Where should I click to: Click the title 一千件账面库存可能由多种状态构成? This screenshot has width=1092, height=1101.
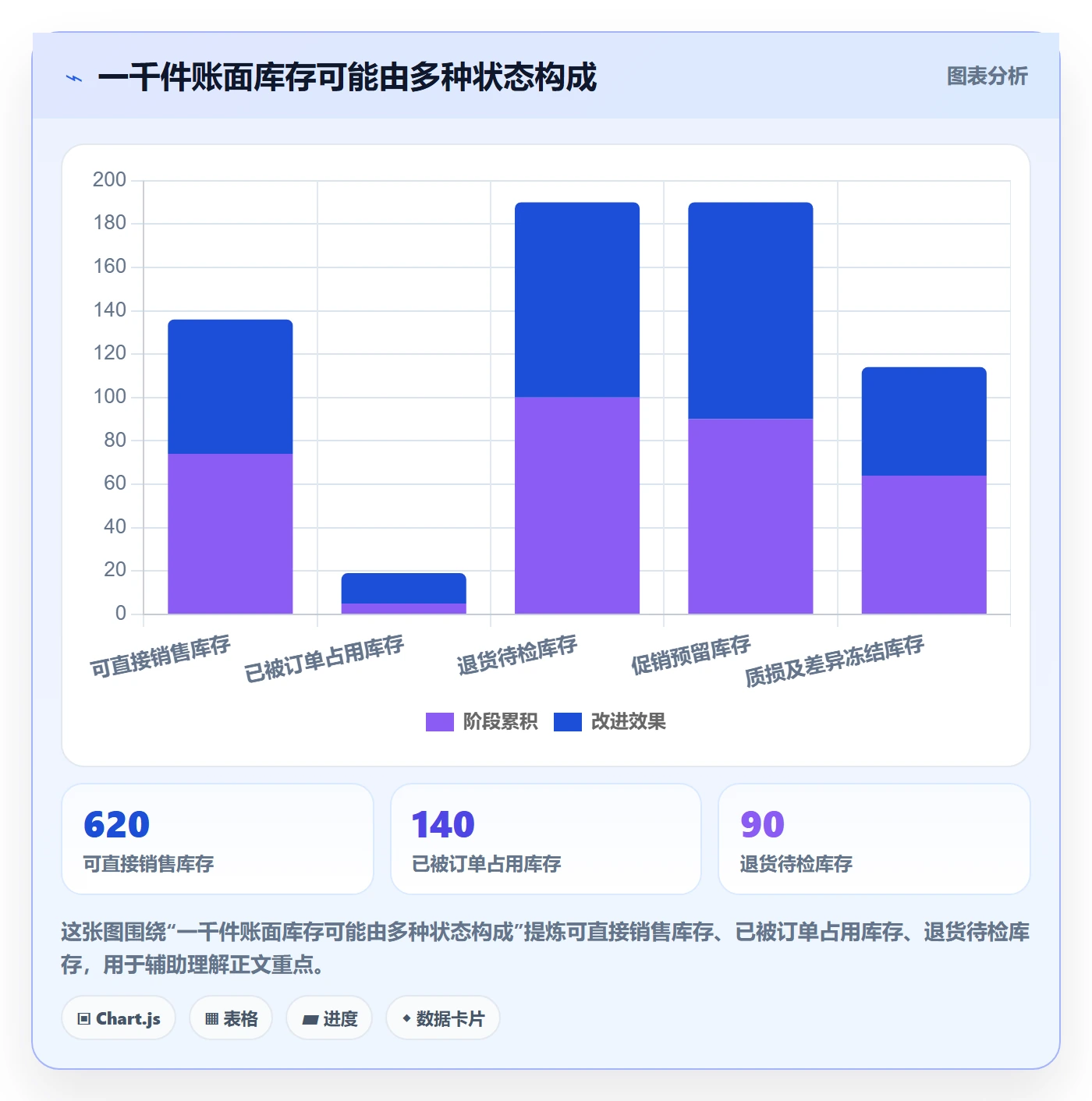(347, 77)
